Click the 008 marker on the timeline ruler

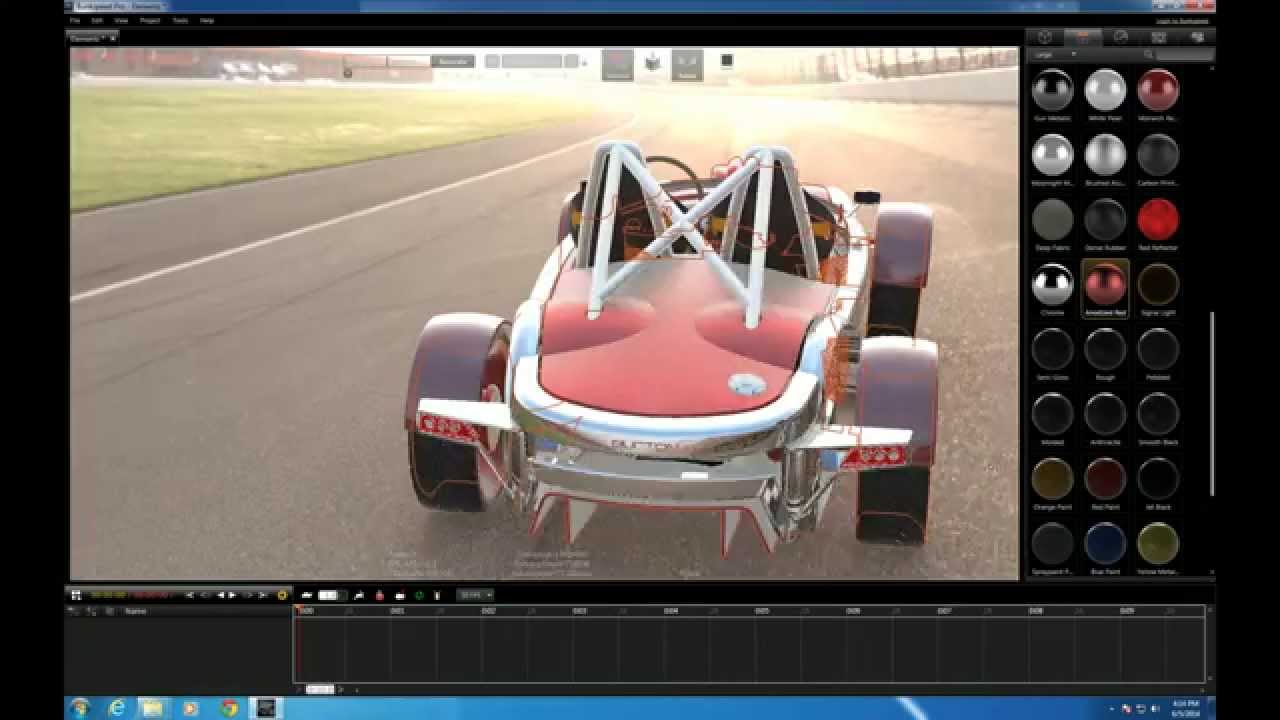[x=1035, y=610]
